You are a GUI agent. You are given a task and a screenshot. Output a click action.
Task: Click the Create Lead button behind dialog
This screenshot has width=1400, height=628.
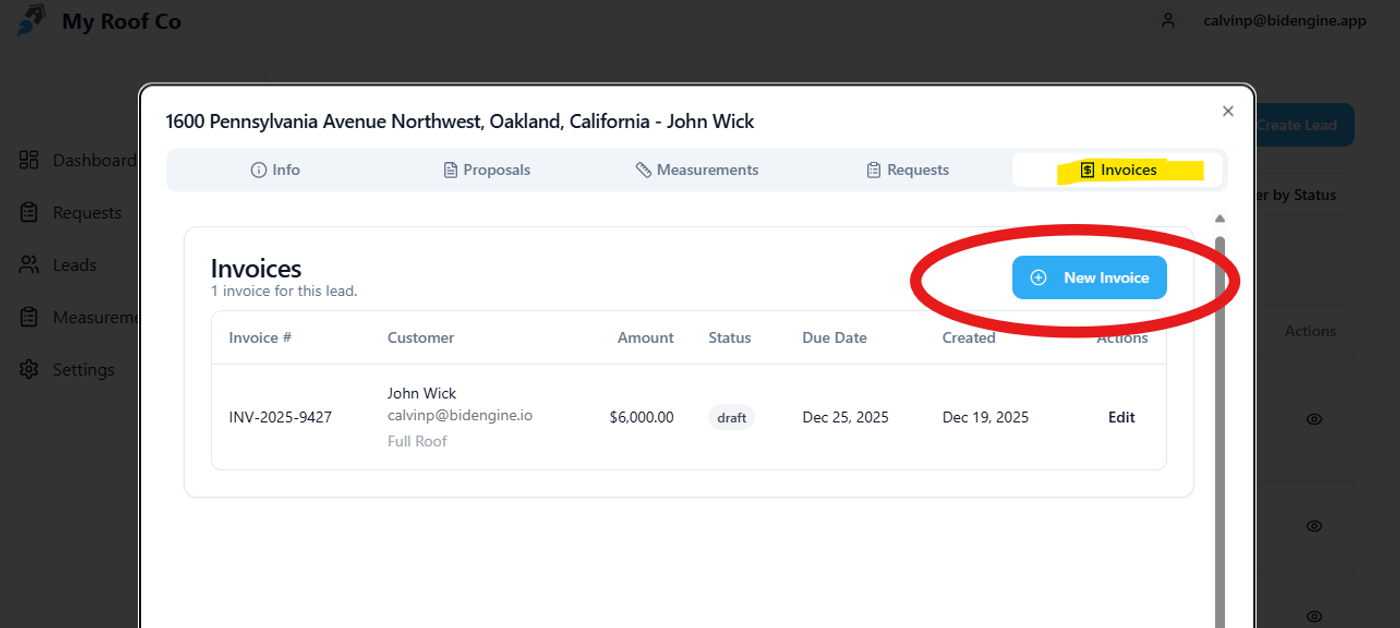1303,125
